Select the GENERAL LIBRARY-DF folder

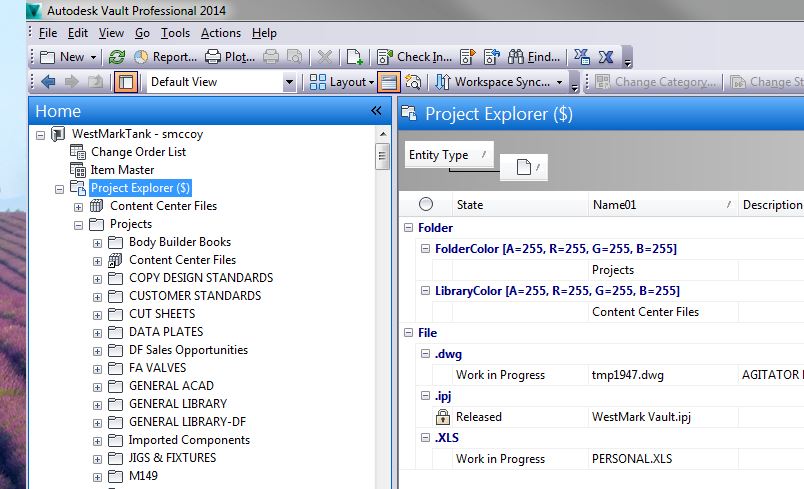pyautogui.click(x=187, y=421)
